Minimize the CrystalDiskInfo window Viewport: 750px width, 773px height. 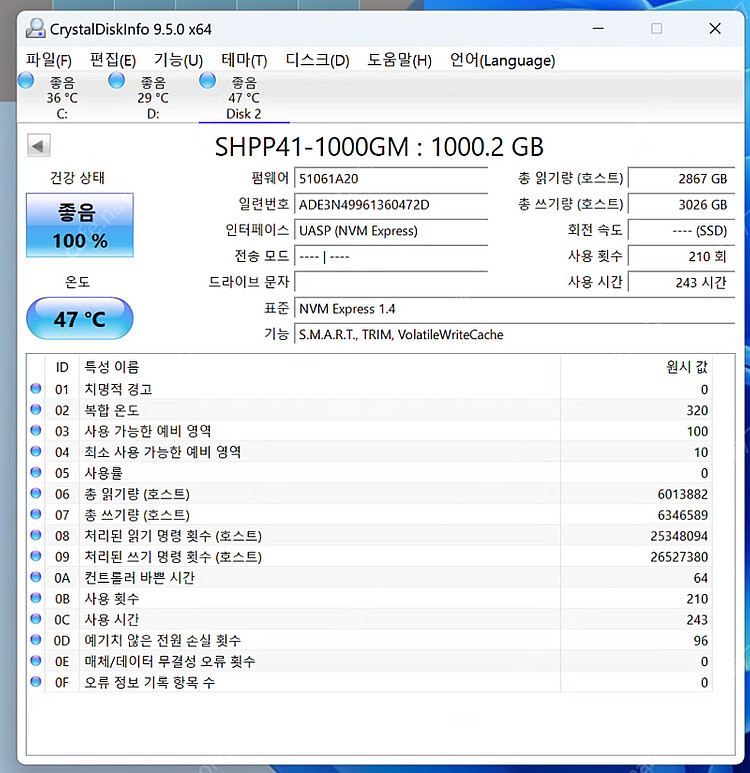(x=598, y=29)
